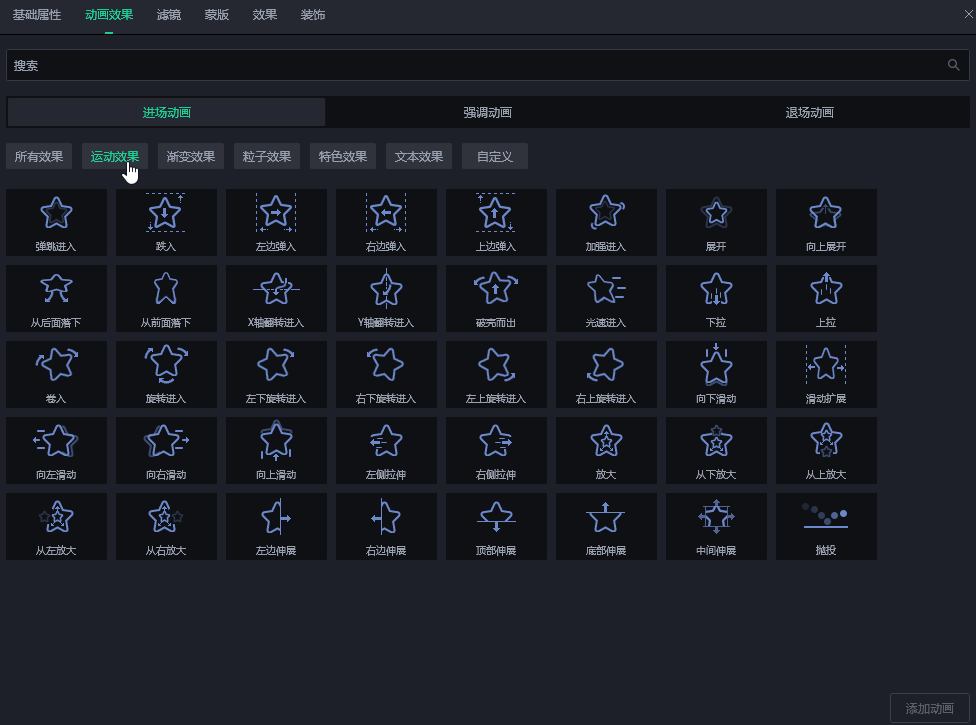976x725 pixels.
Task: Show 所有效果 category
Action: (39, 156)
